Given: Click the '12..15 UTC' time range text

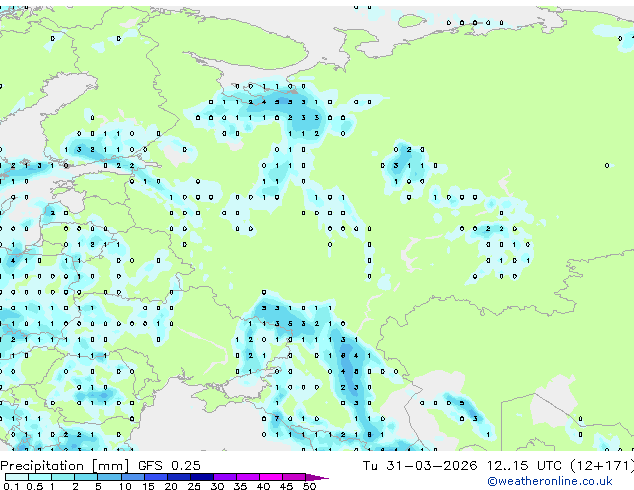Looking at the screenshot, I should pyautogui.click(x=524, y=465).
